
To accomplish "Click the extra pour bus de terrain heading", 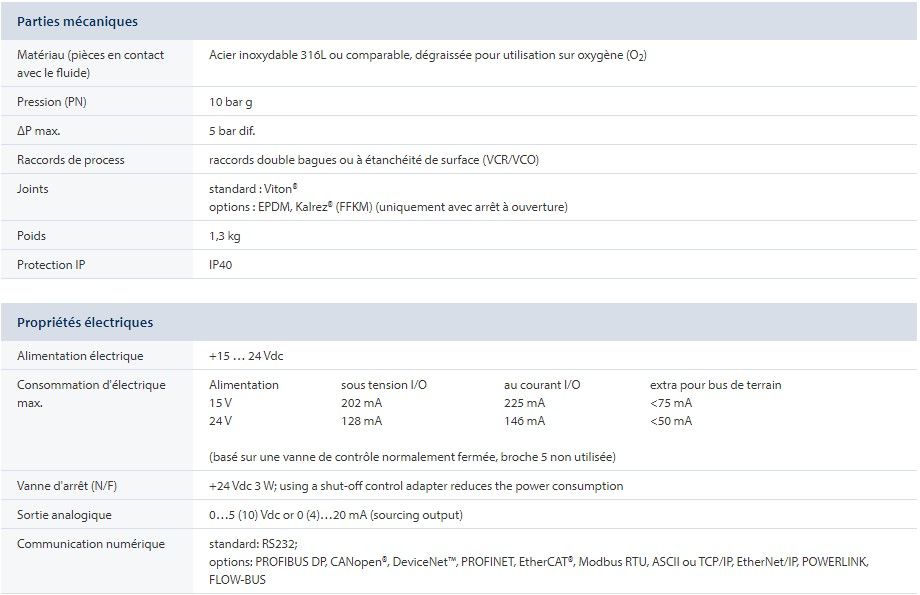I will point(715,385).
